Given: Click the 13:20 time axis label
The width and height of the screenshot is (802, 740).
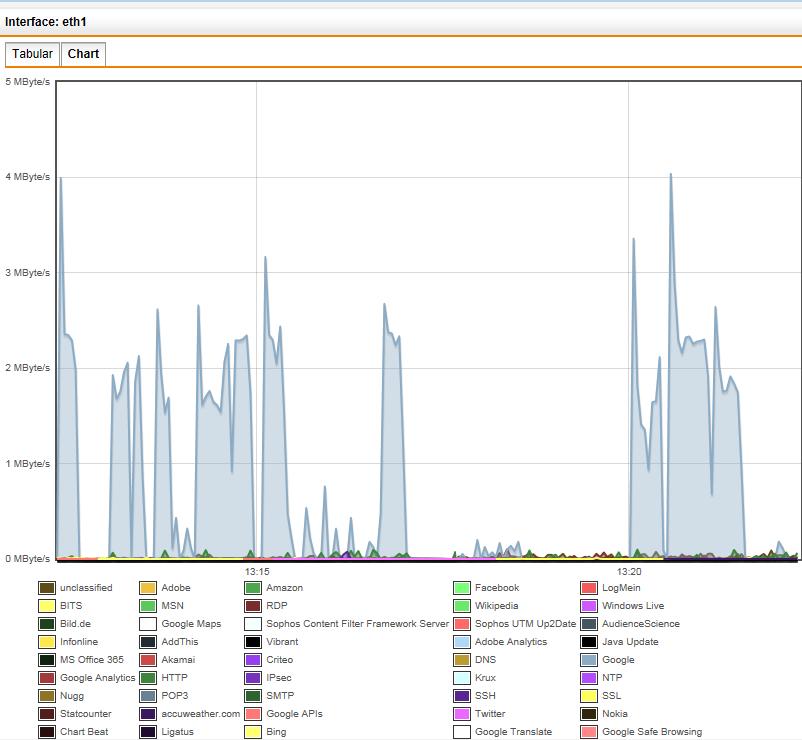Looking at the screenshot, I should click(629, 572).
